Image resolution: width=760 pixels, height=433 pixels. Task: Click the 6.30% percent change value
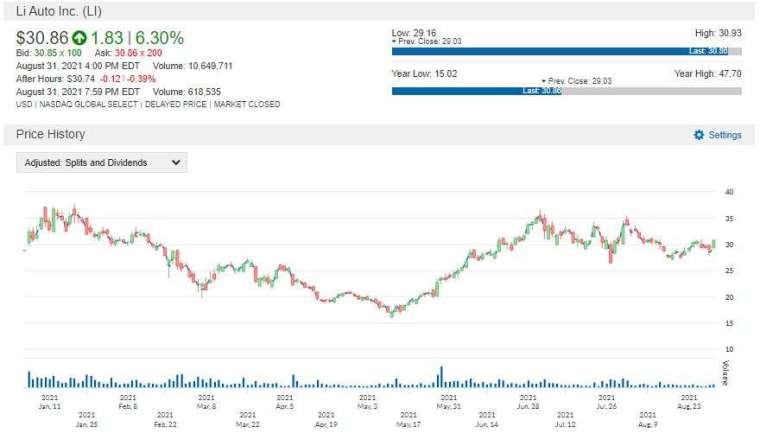(159, 38)
